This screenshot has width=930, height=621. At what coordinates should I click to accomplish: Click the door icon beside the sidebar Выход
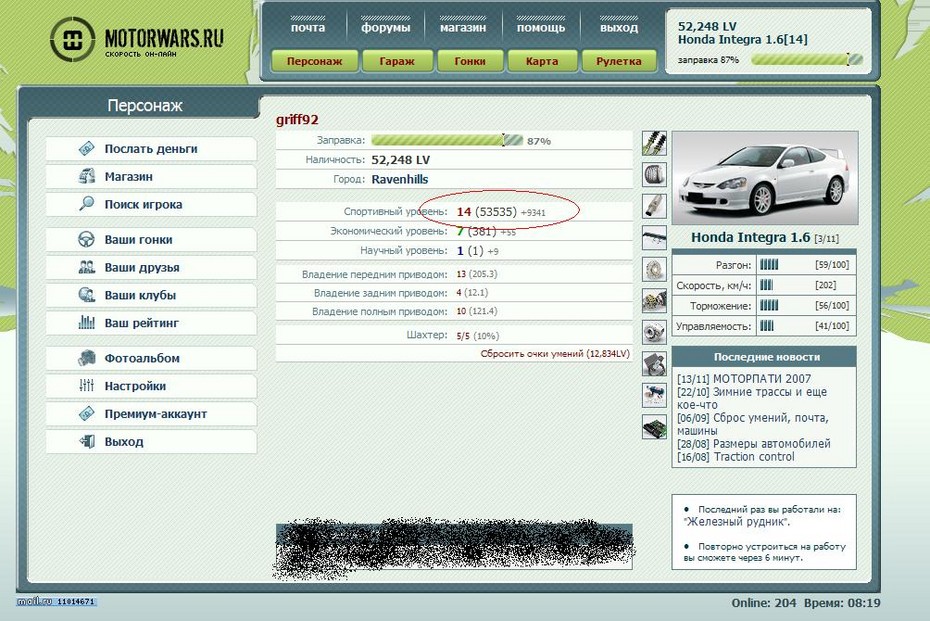87,441
